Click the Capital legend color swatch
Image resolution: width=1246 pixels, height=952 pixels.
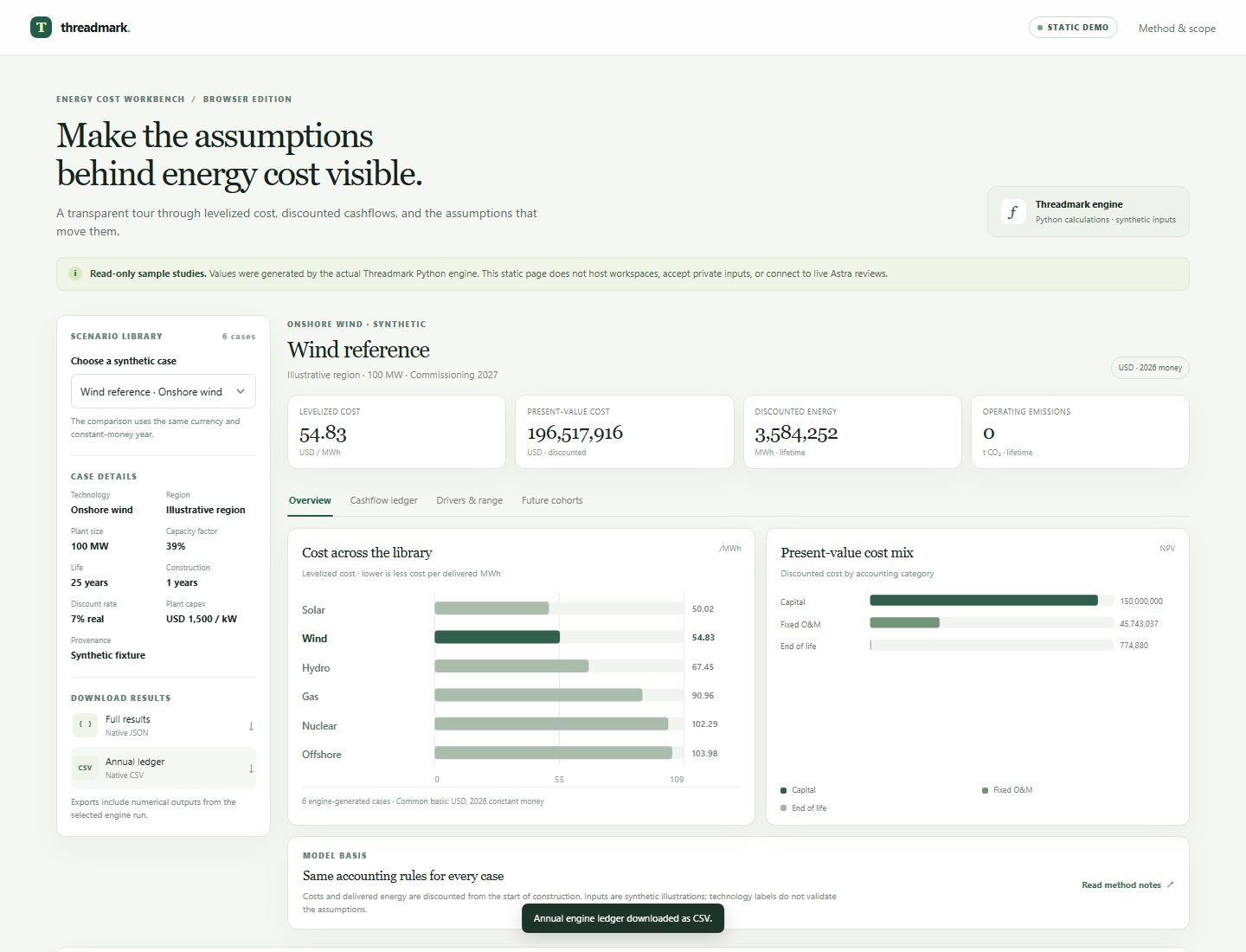(784, 790)
